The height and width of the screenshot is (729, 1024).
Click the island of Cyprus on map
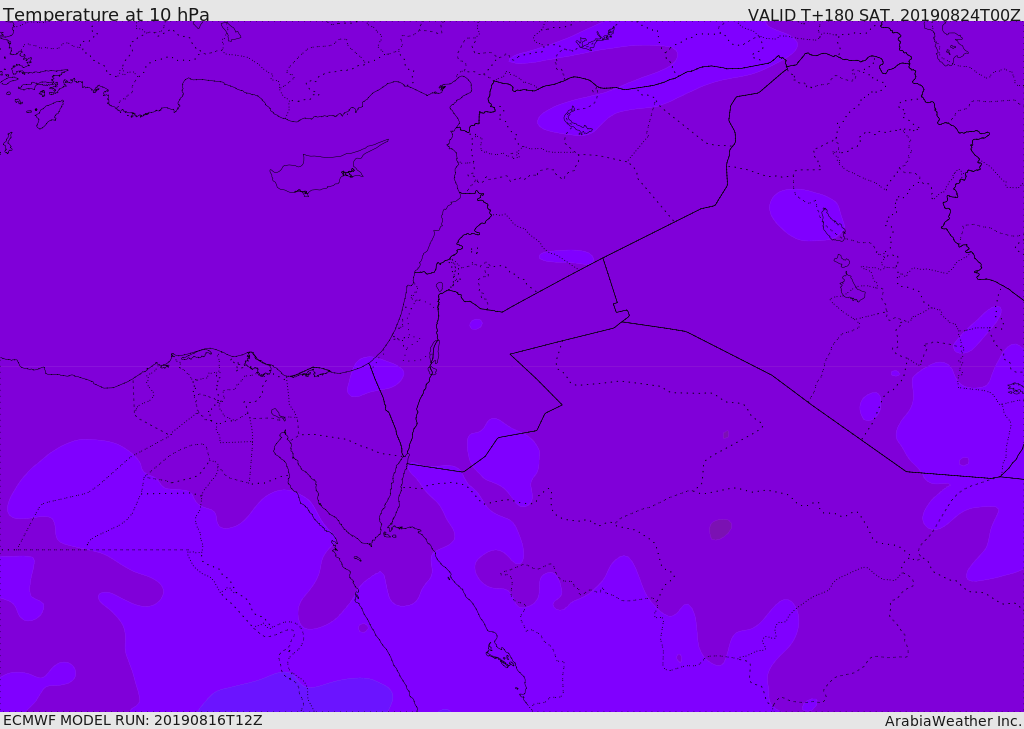(x=328, y=169)
